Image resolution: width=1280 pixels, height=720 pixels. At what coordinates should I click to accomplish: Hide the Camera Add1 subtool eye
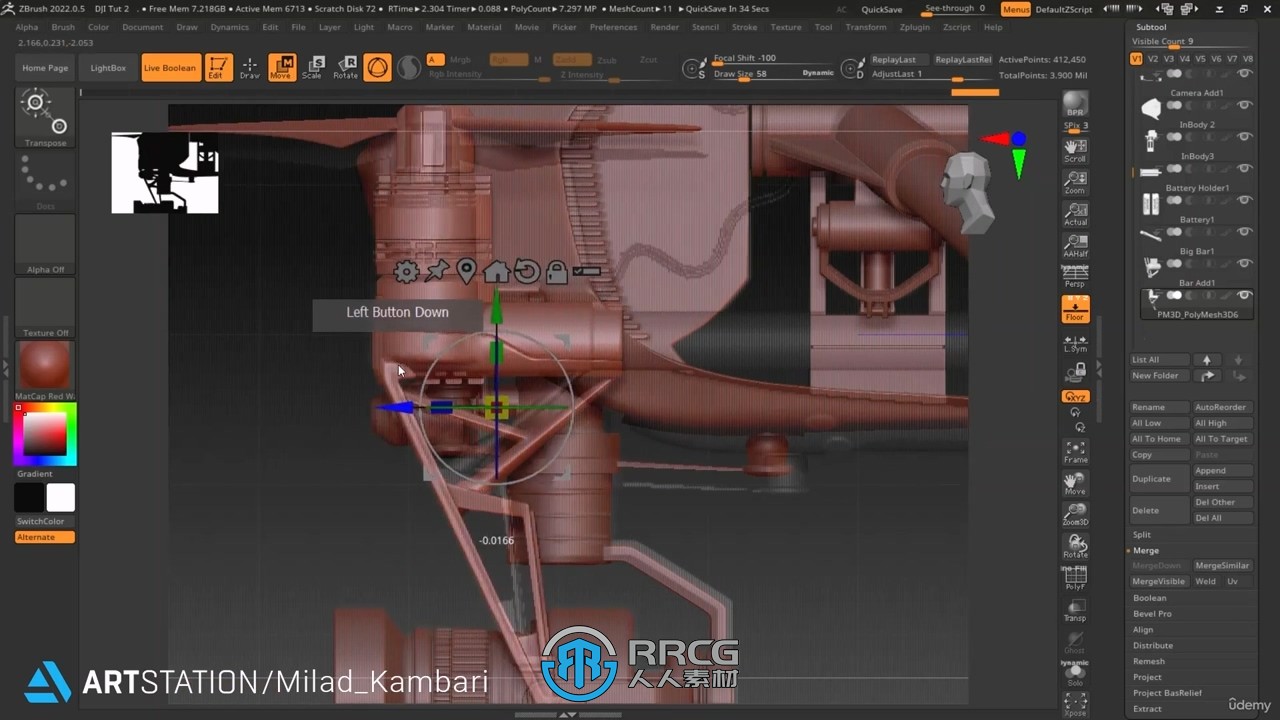1245,74
